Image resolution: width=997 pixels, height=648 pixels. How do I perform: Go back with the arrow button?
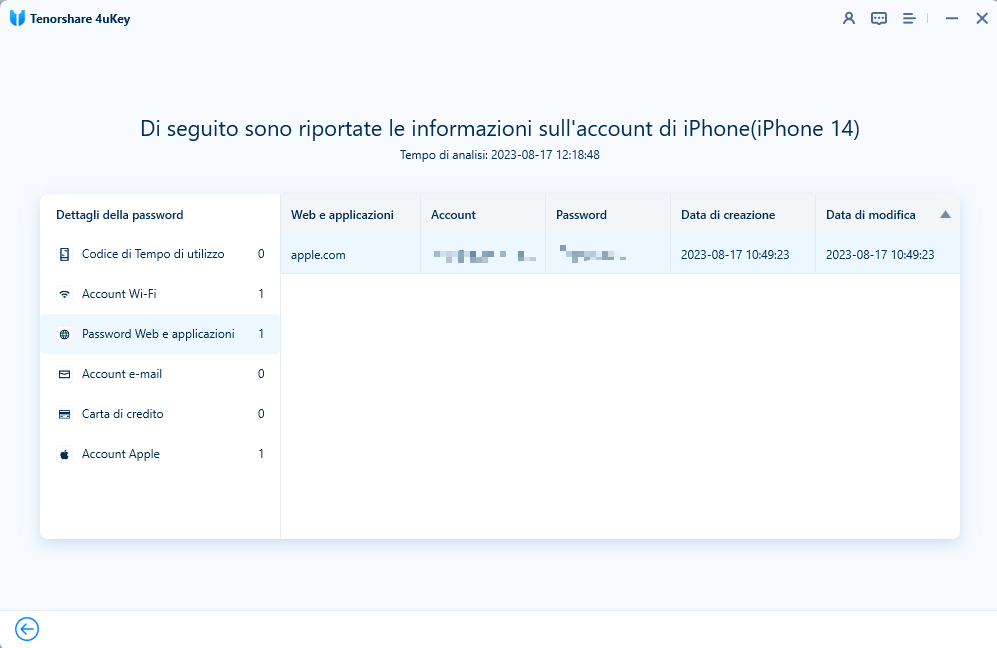click(27, 629)
